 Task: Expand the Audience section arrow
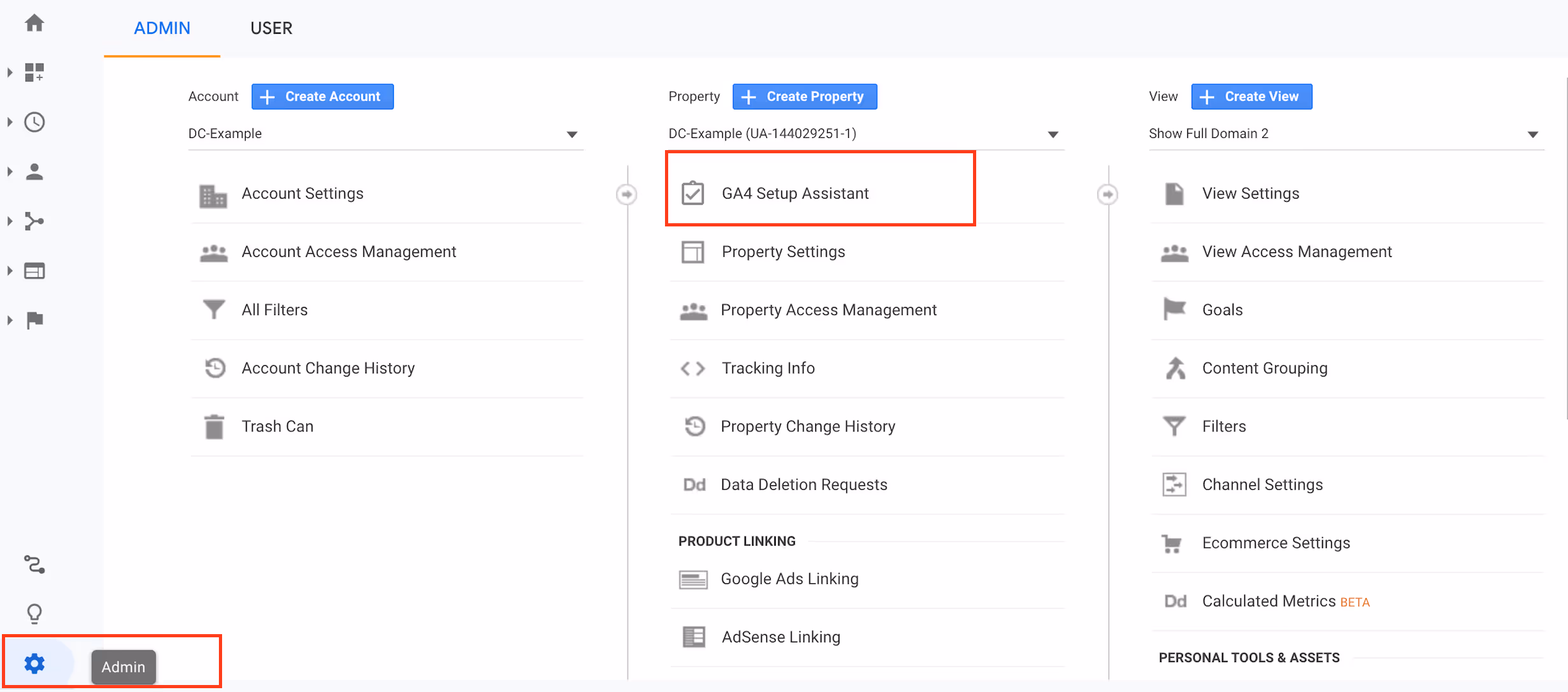(x=10, y=172)
